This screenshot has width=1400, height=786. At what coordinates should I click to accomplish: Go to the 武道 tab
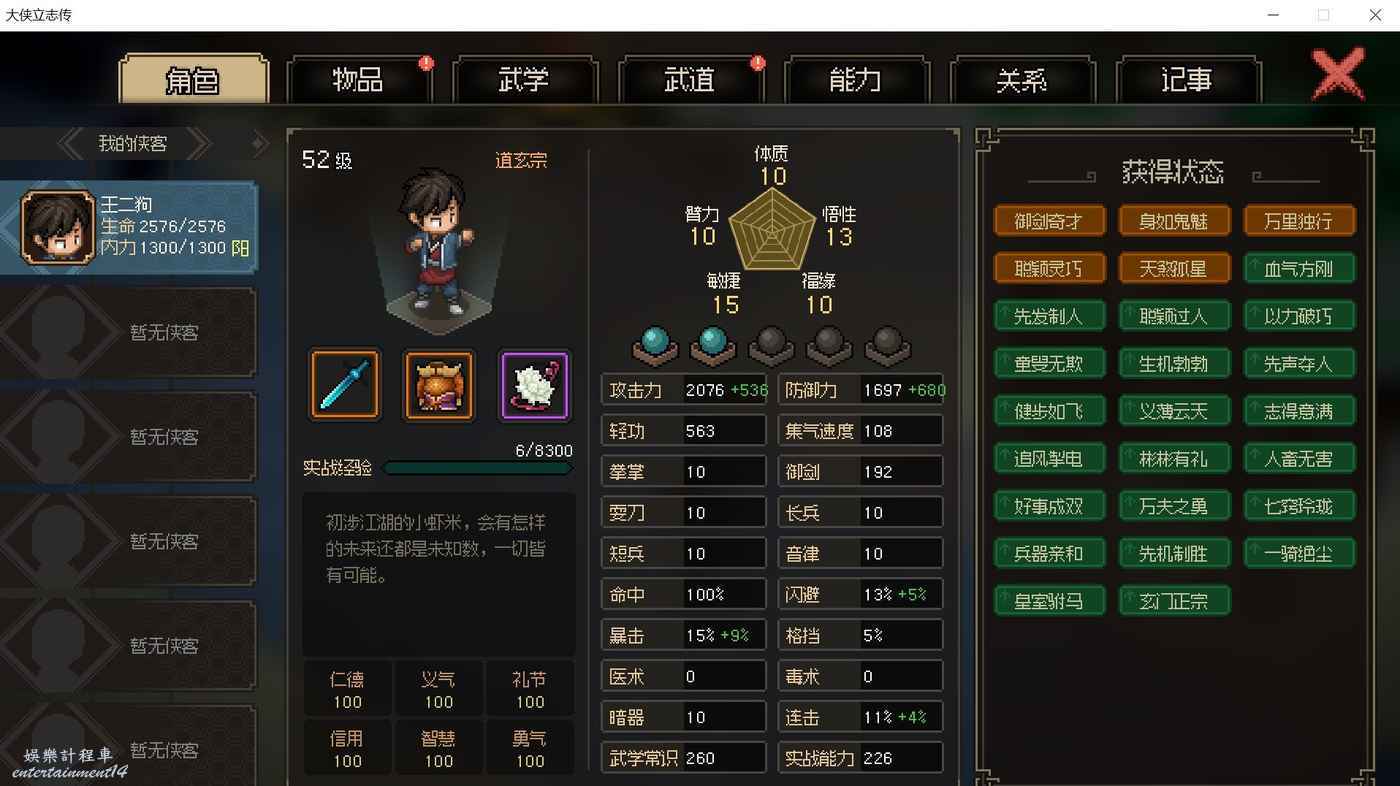[x=690, y=80]
